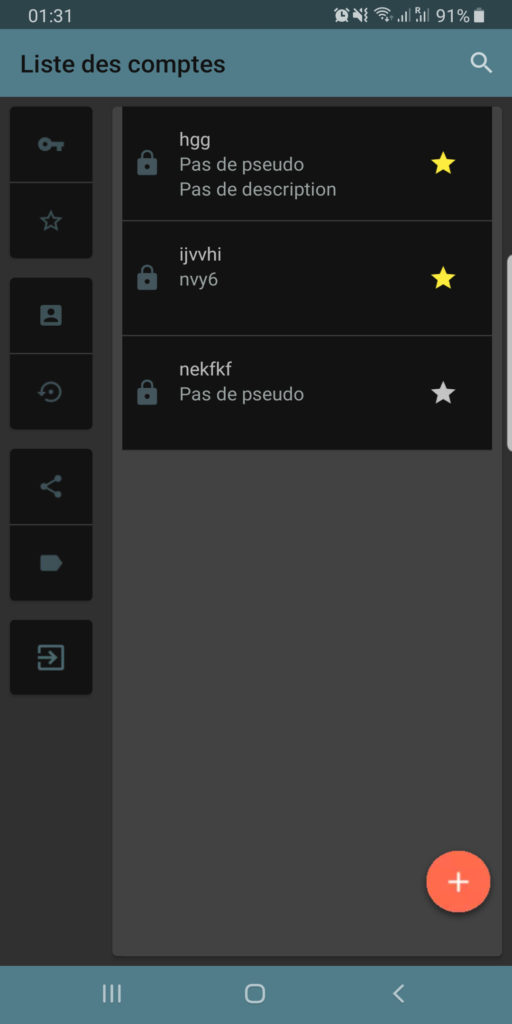Open the history restore sidebar icon
512x1024 pixels.
click(51, 392)
